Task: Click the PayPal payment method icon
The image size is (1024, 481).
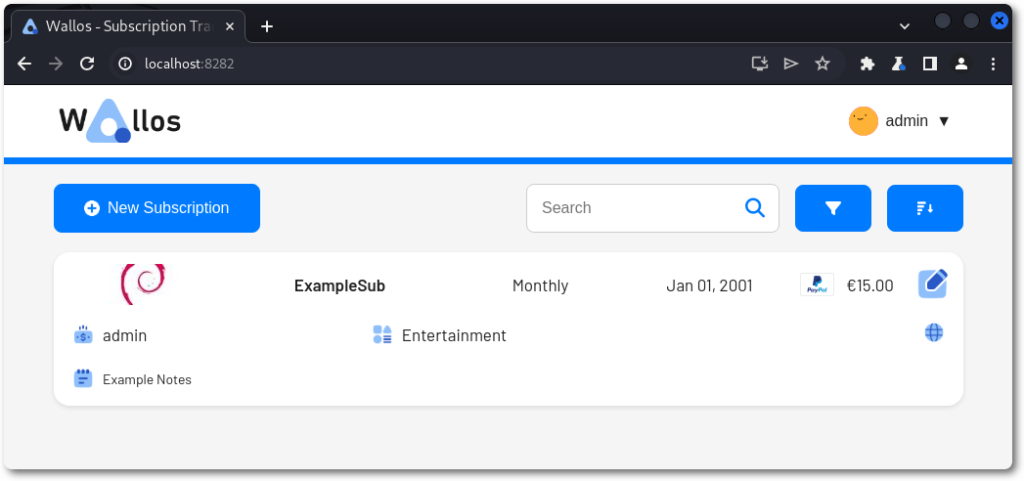Action: pos(817,285)
